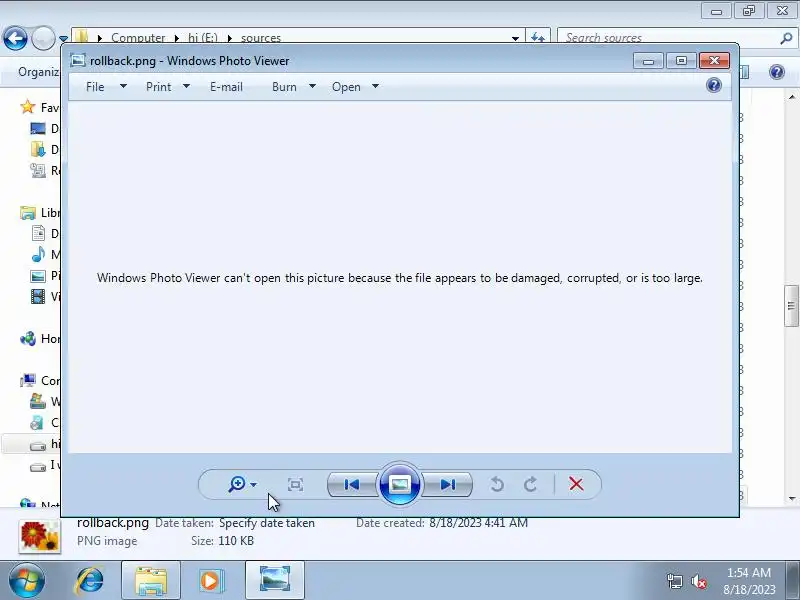Select the Videos library icon
This screenshot has width=800, height=600.
tap(38, 296)
